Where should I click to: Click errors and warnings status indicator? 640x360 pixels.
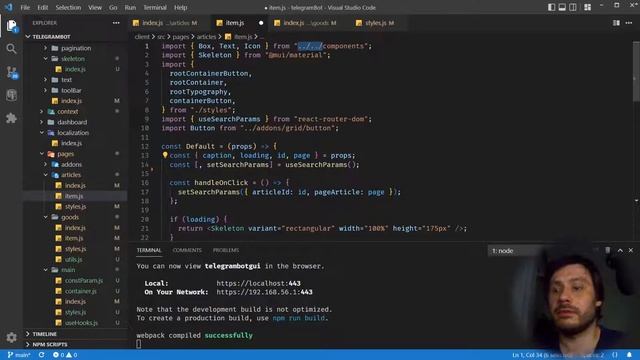64,355
